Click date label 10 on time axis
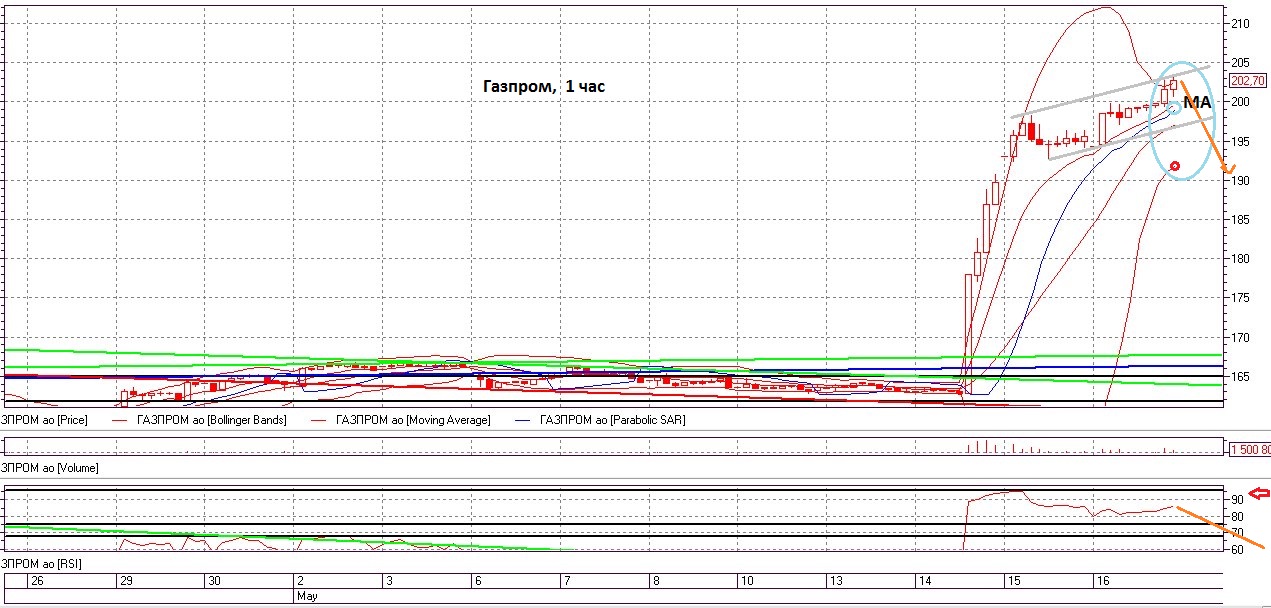1271x608 pixels. (x=747, y=581)
